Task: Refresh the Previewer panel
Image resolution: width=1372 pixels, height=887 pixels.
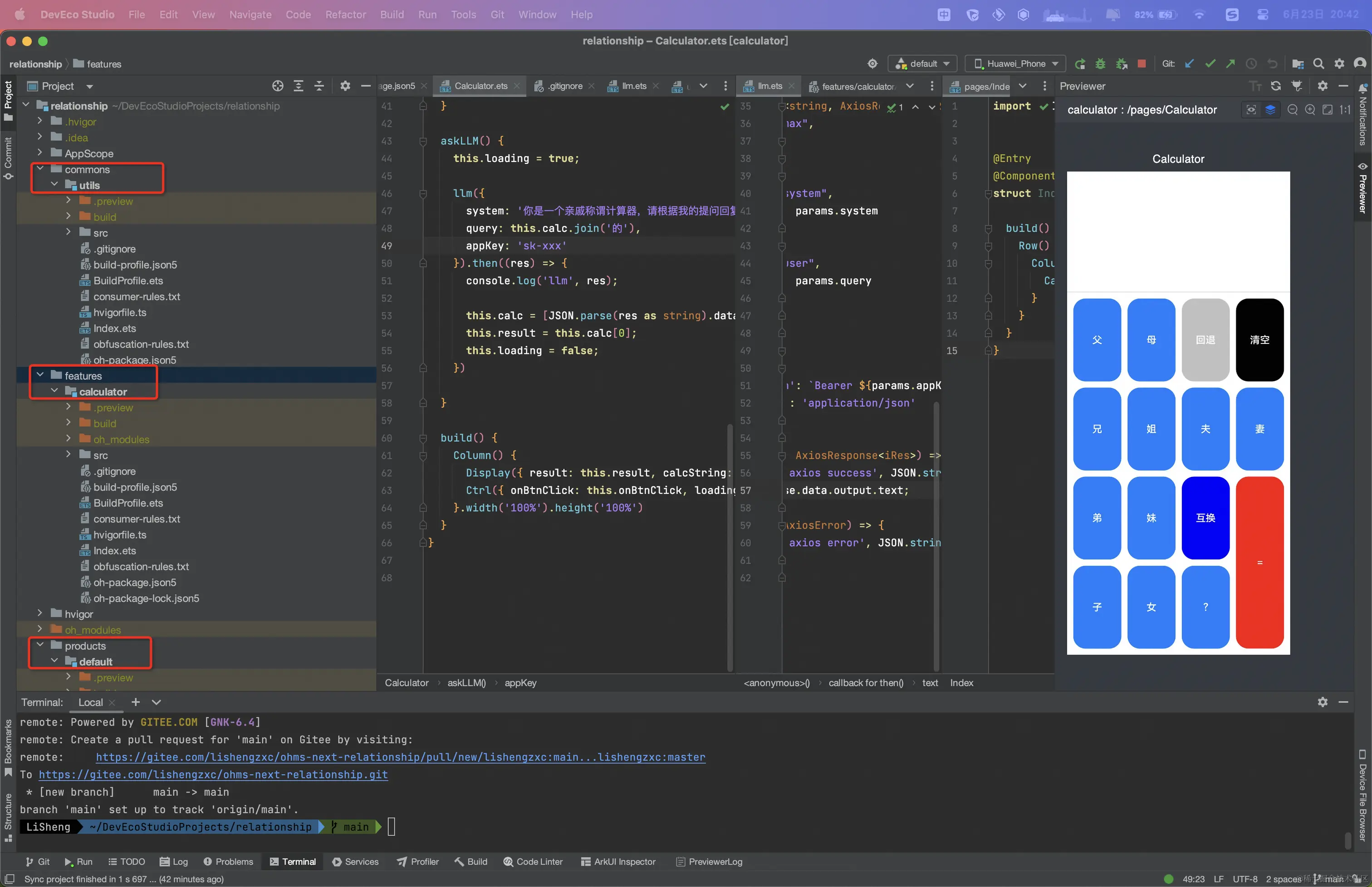Action: 1276,86
